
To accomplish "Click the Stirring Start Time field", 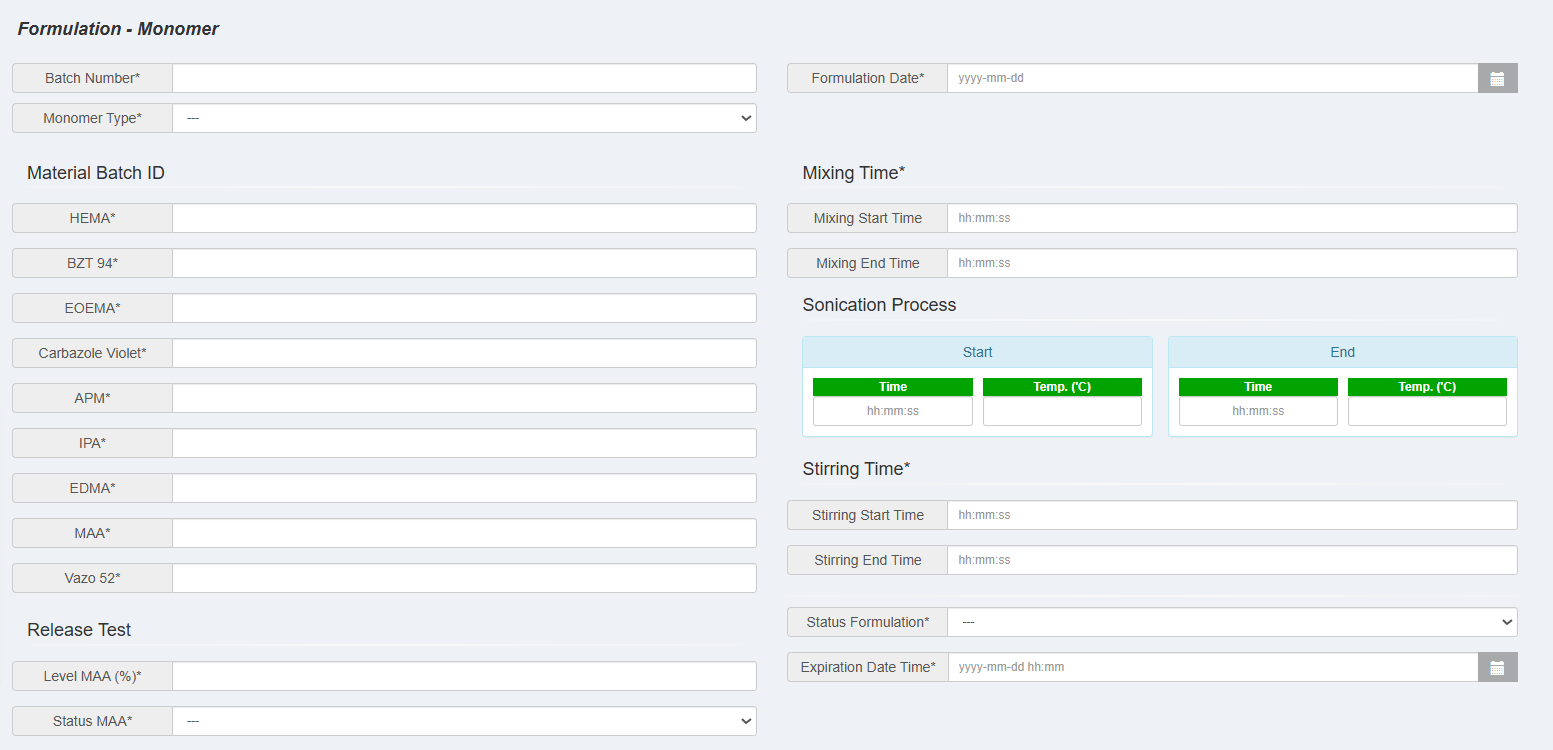I will click(1231, 515).
